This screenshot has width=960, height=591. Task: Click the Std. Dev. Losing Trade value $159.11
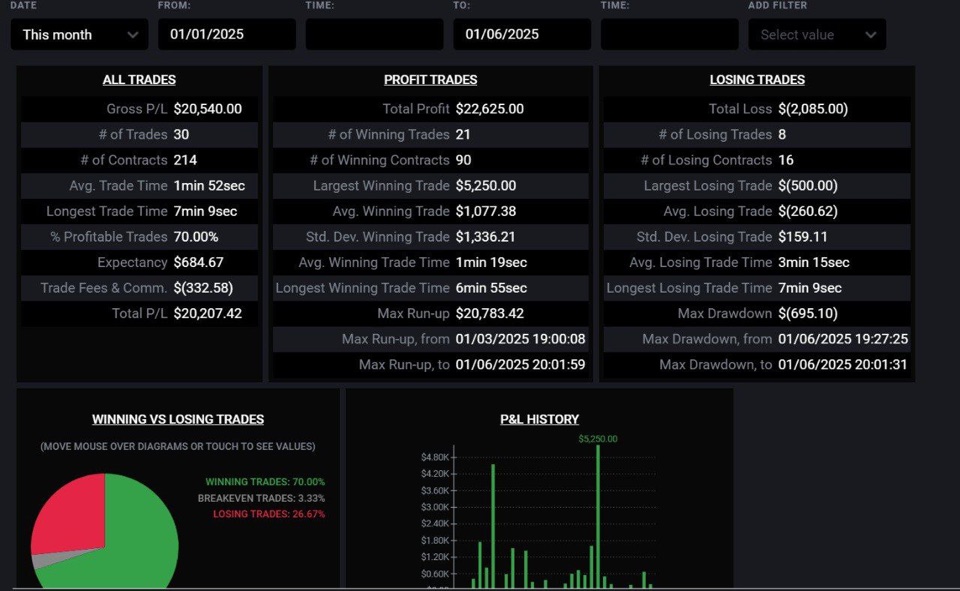803,236
